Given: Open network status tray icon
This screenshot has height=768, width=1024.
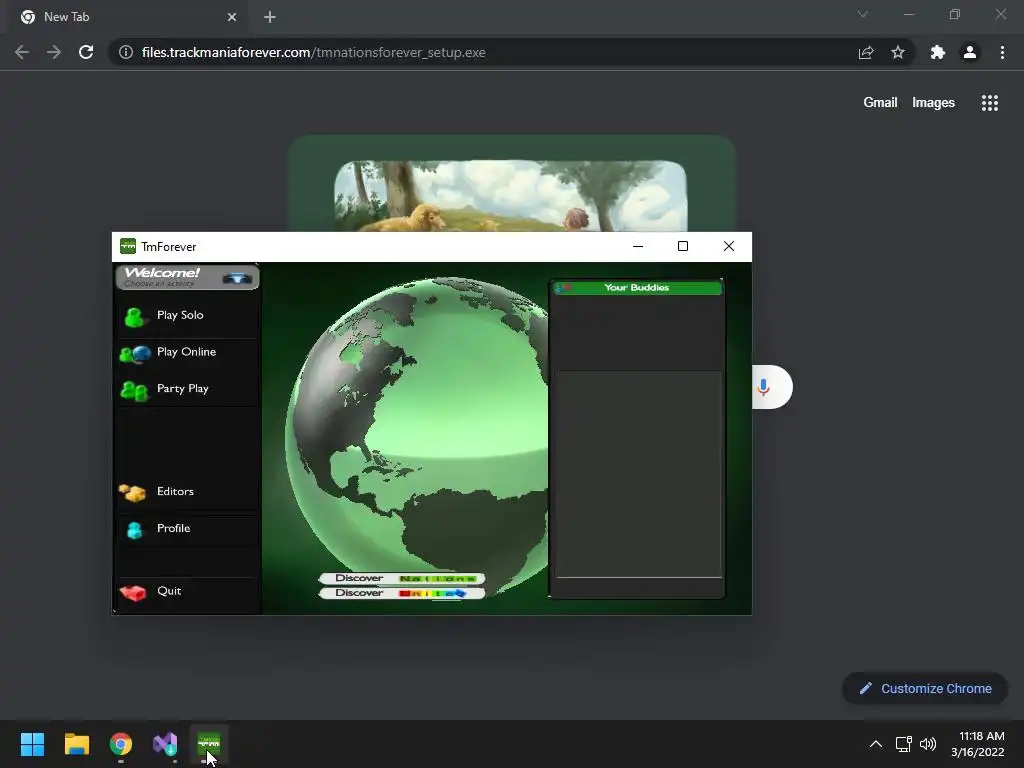Looking at the screenshot, I should point(903,744).
